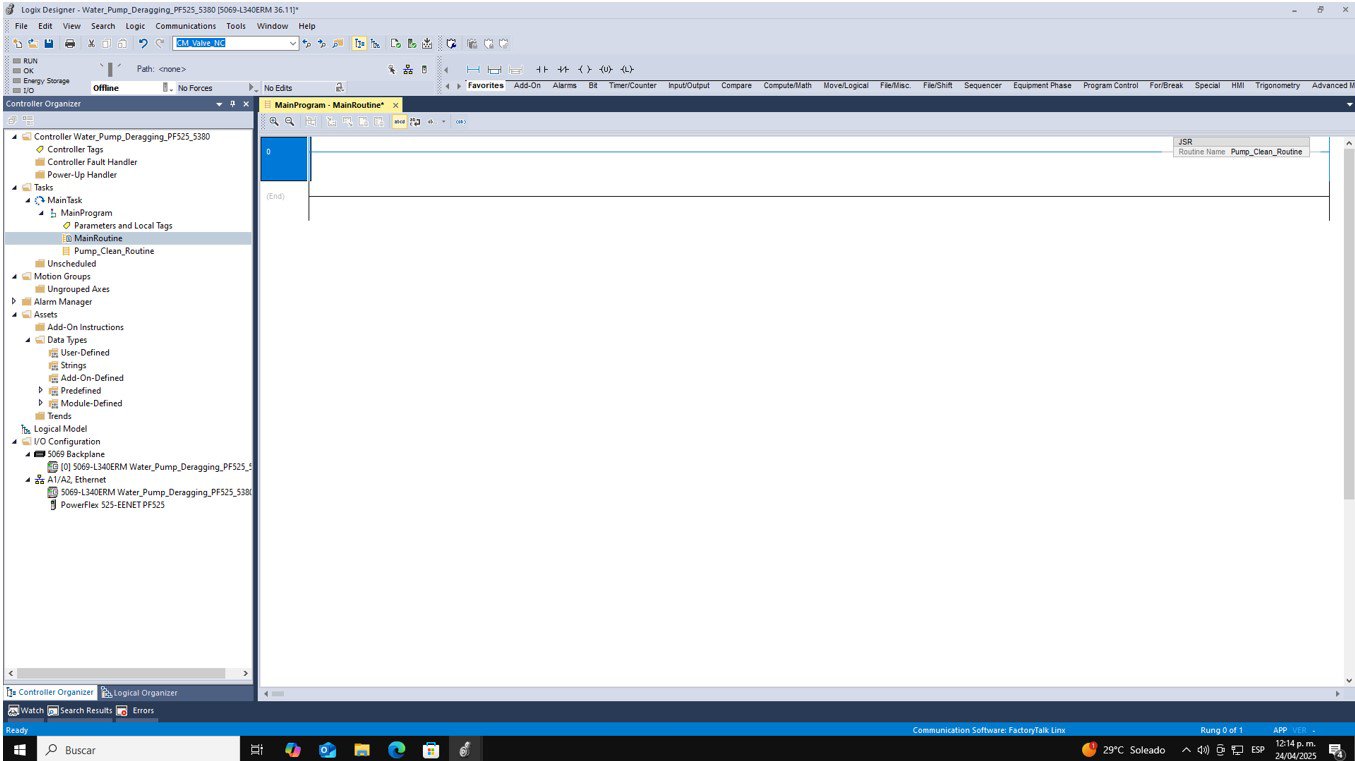The height and width of the screenshot is (761, 1355).
Task: Insert an Output Latch (OTL) coil
Action: coord(627,69)
